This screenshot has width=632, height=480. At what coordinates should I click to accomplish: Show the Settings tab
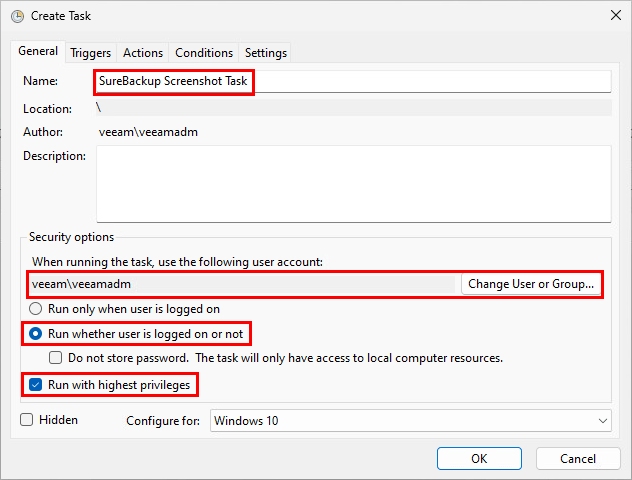pyautogui.click(x=265, y=53)
